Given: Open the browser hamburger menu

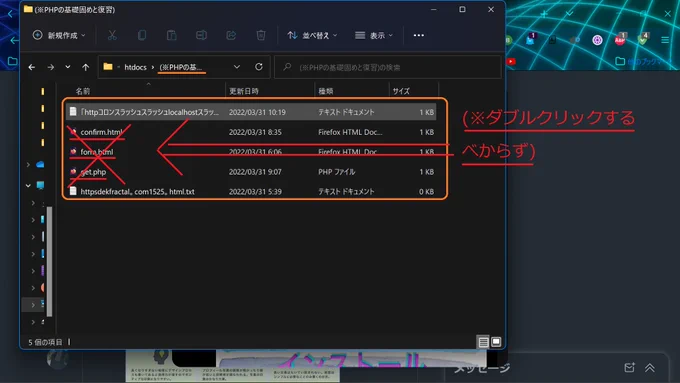Looking at the screenshot, I should pyautogui.click(x=665, y=40).
